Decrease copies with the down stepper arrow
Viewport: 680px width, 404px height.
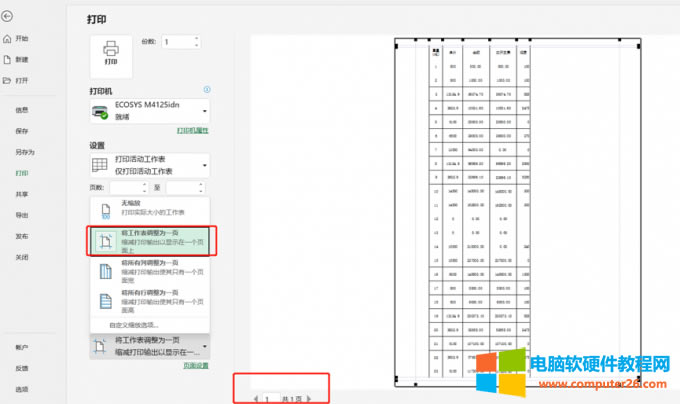point(197,46)
